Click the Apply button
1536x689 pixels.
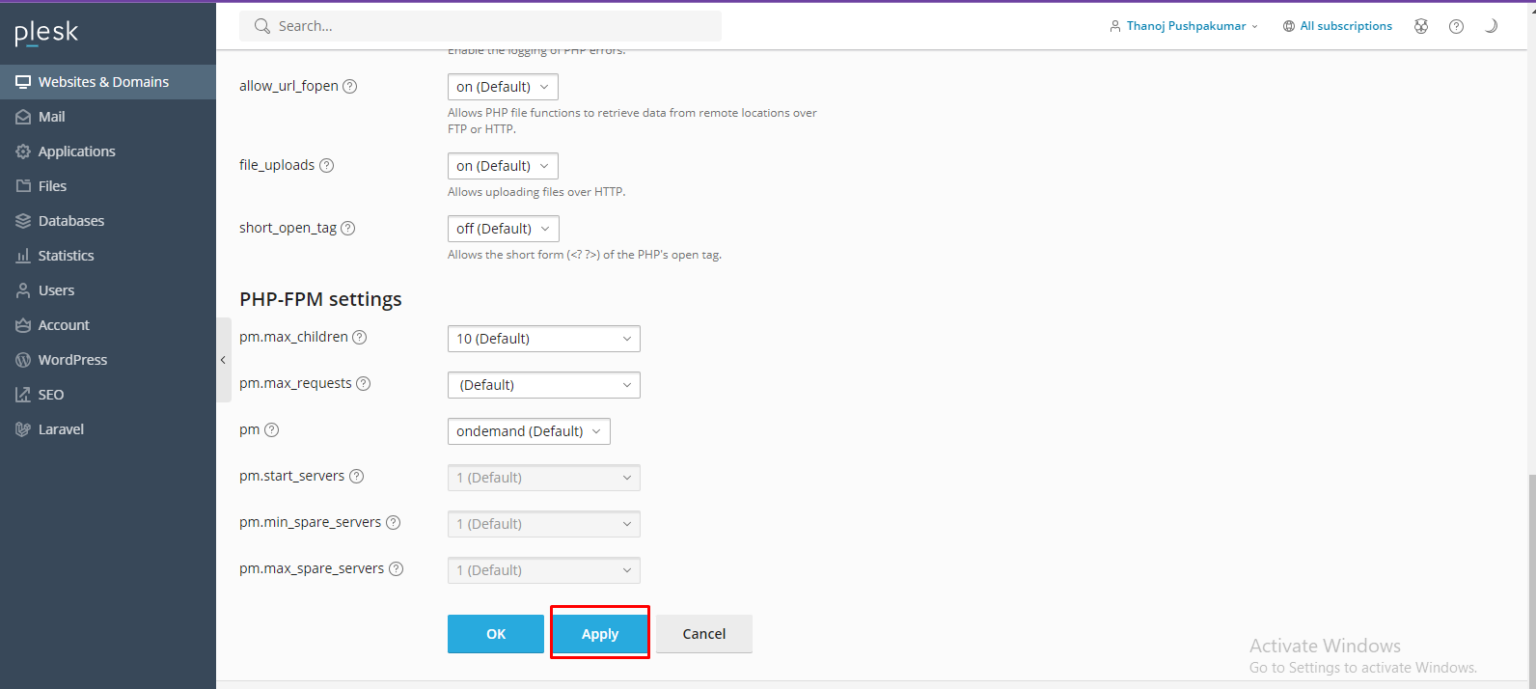point(600,634)
